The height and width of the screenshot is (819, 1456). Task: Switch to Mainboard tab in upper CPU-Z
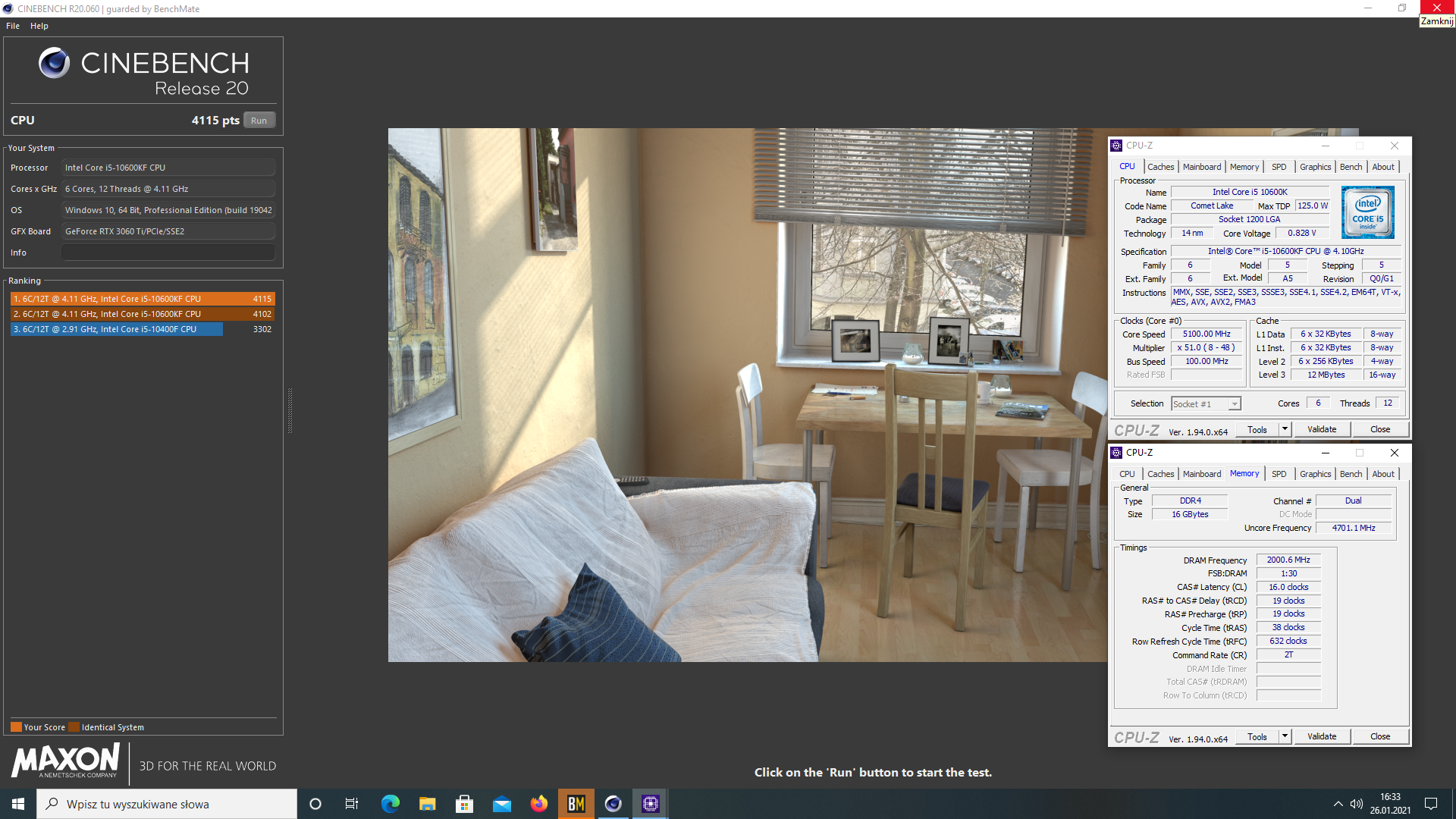[x=1202, y=167]
